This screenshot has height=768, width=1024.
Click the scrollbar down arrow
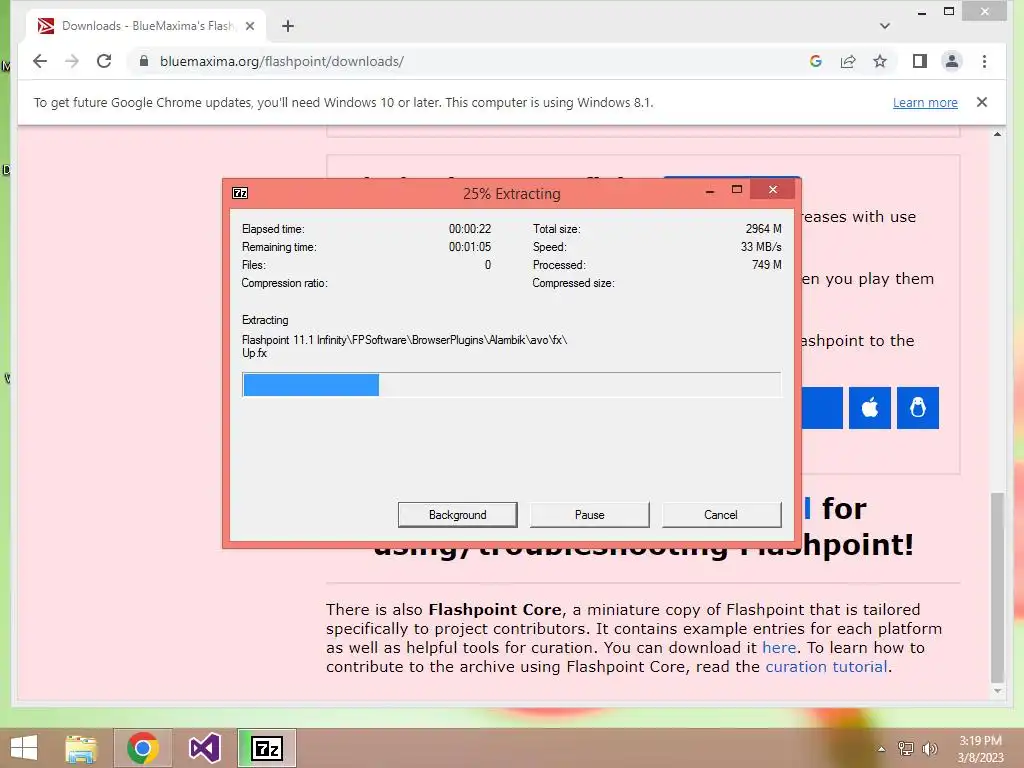pyautogui.click(x=997, y=692)
